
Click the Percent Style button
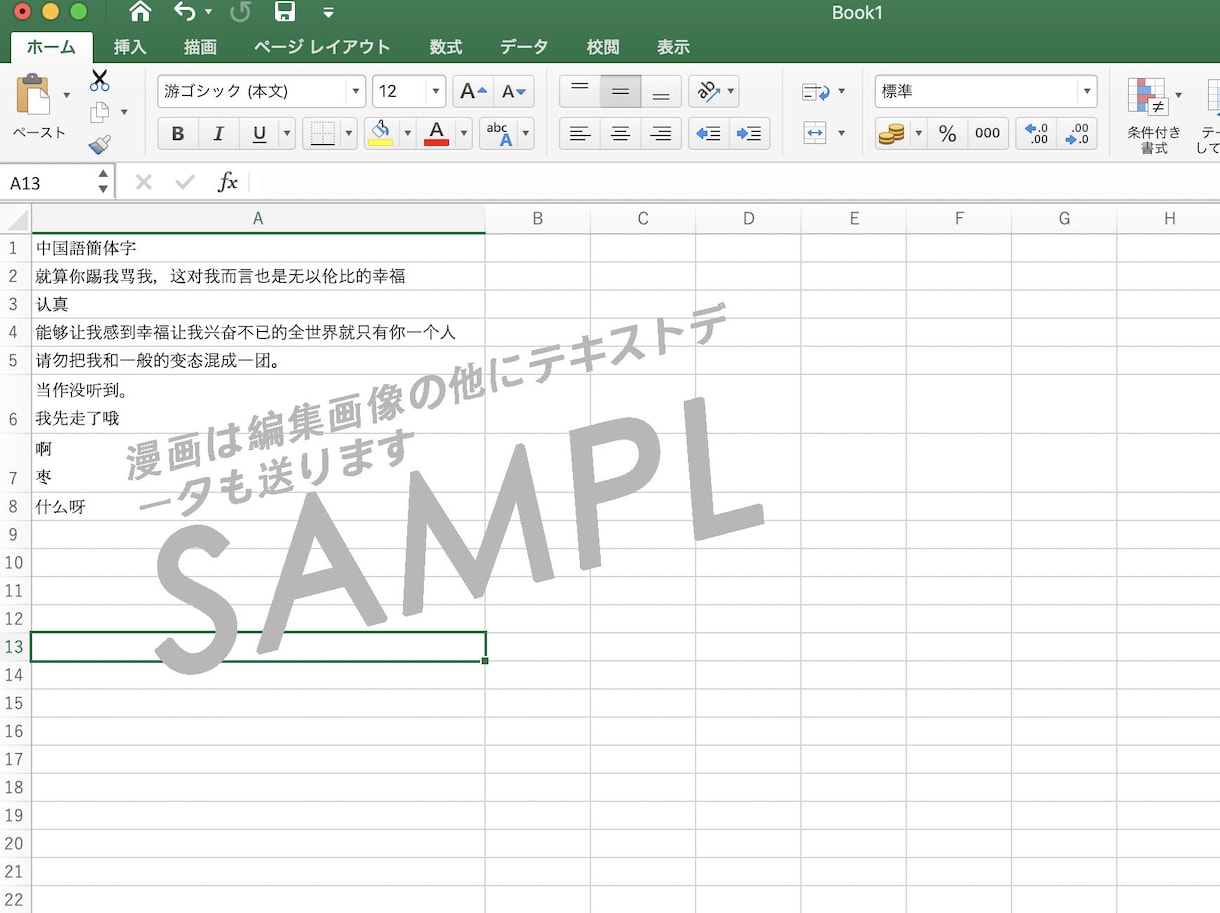[x=947, y=133]
